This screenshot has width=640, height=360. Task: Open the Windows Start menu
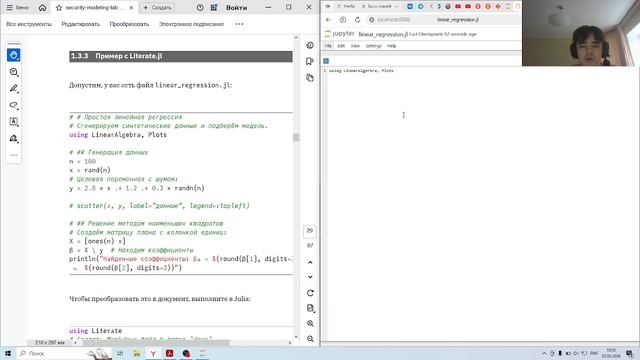(8, 353)
